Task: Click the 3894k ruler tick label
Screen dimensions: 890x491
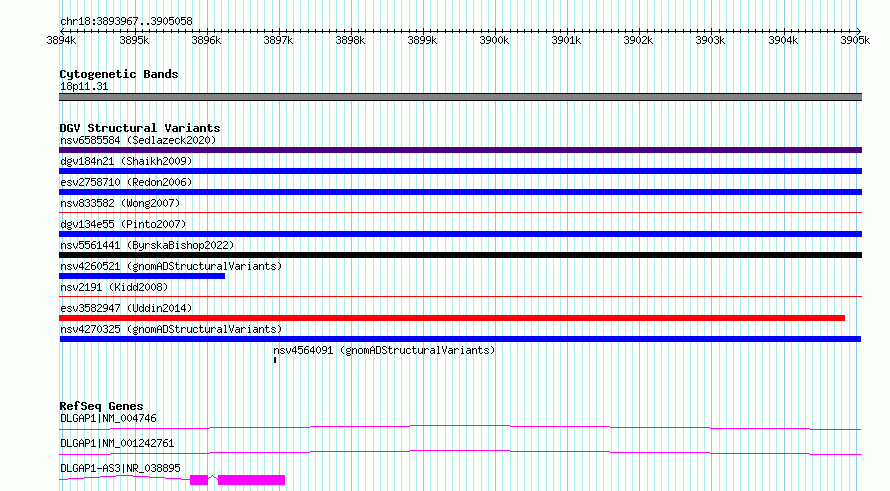Action: pos(61,40)
